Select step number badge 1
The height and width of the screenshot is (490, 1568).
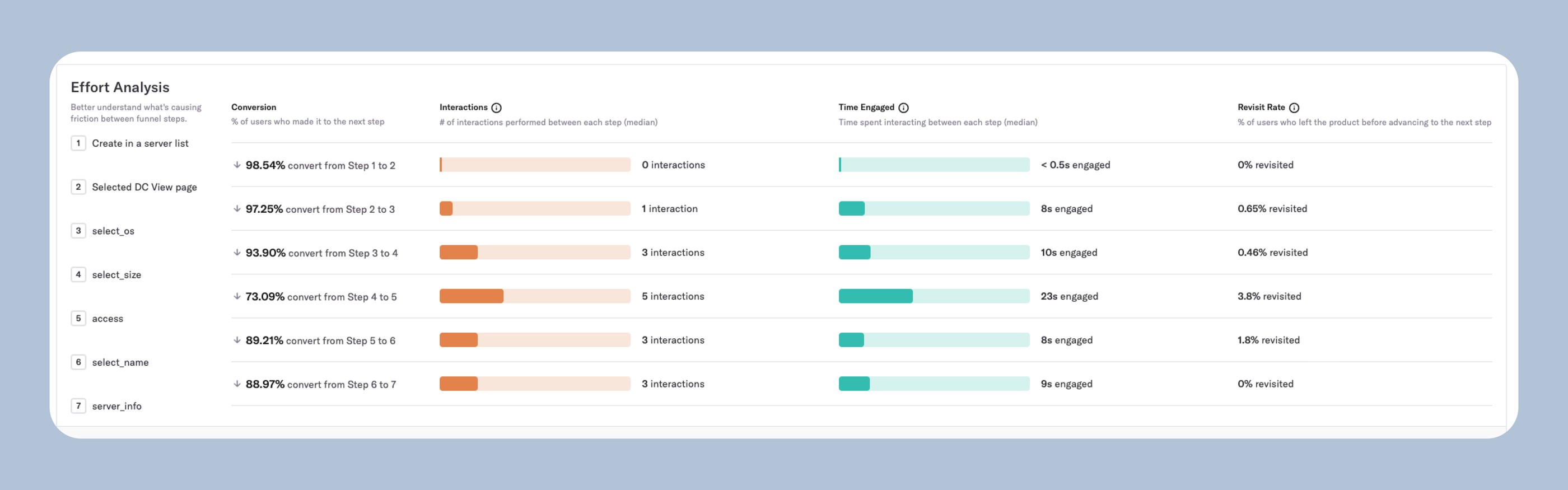[x=78, y=143]
